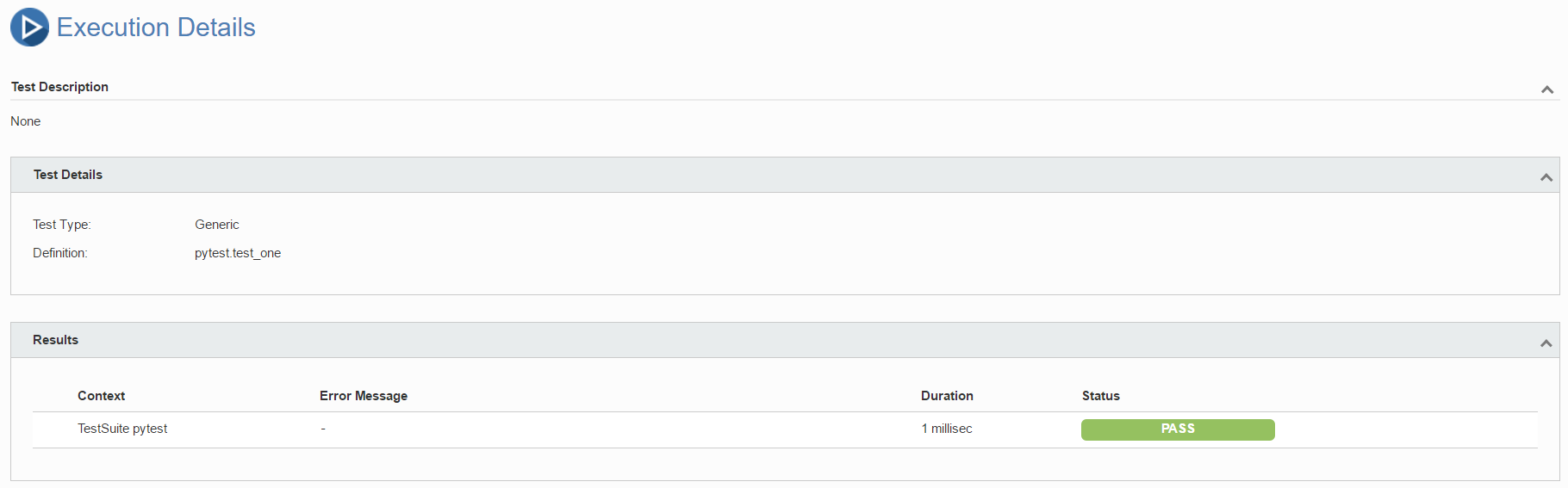Collapse the Test Details panel chevron
The image size is (1568, 488).
1546,177
